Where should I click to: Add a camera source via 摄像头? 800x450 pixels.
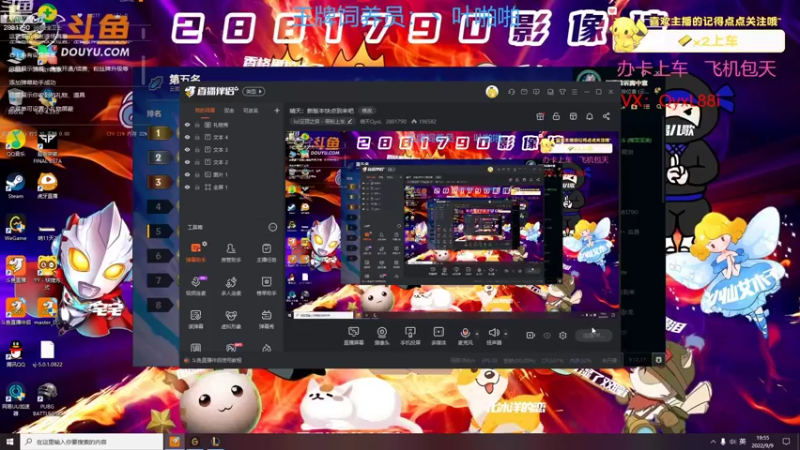point(382,336)
